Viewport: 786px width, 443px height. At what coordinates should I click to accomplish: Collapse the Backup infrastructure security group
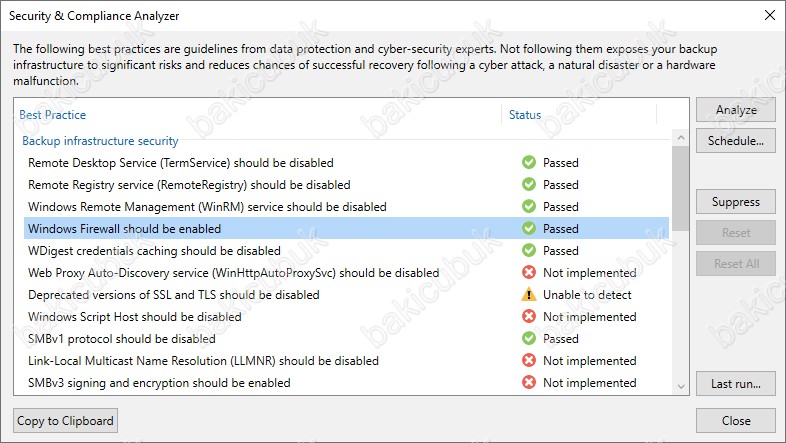pyautogui.click(x=100, y=141)
